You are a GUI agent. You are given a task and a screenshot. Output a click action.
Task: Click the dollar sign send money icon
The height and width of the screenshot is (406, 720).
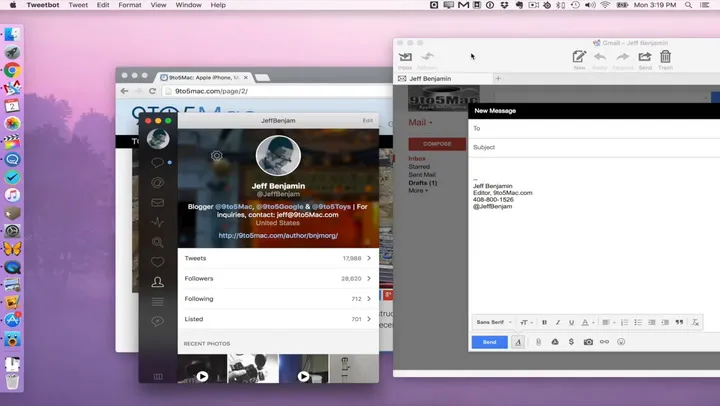(571, 342)
